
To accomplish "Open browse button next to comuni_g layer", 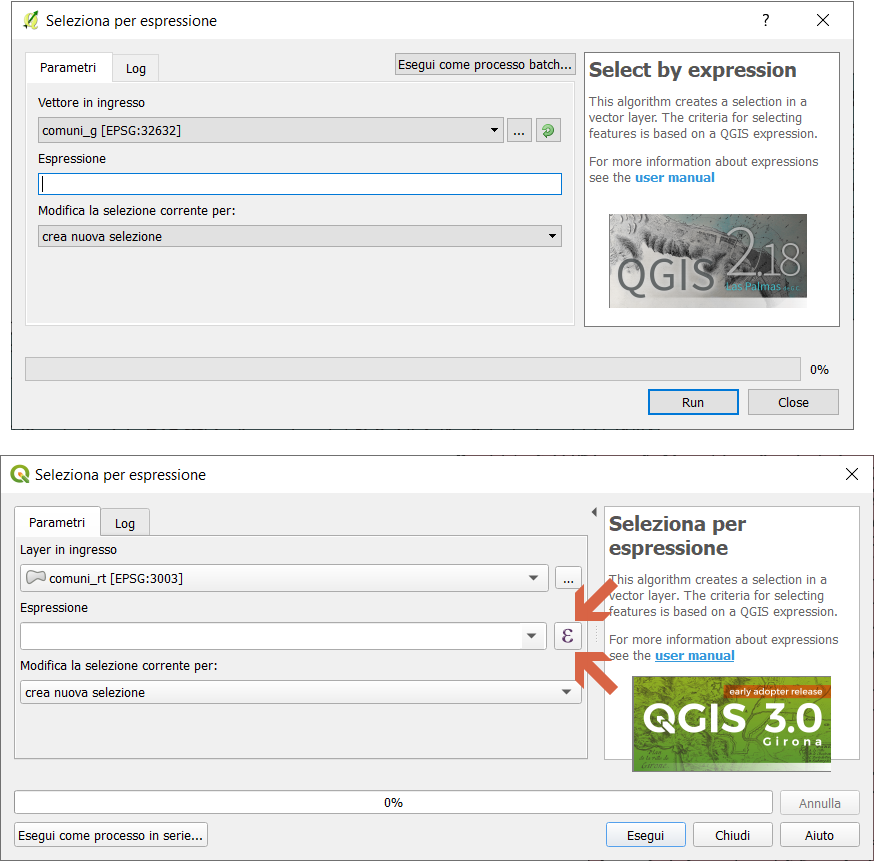I will point(519,131).
